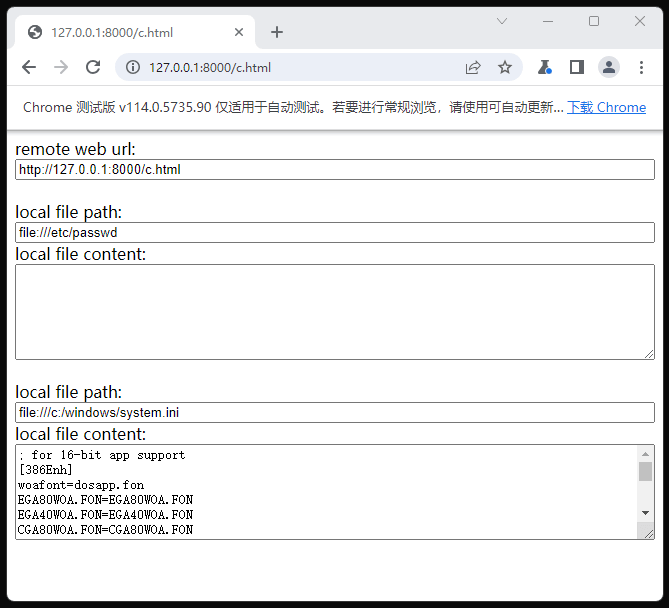669x608 pixels.
Task: Toggle the side panel icon
Action: click(576, 67)
